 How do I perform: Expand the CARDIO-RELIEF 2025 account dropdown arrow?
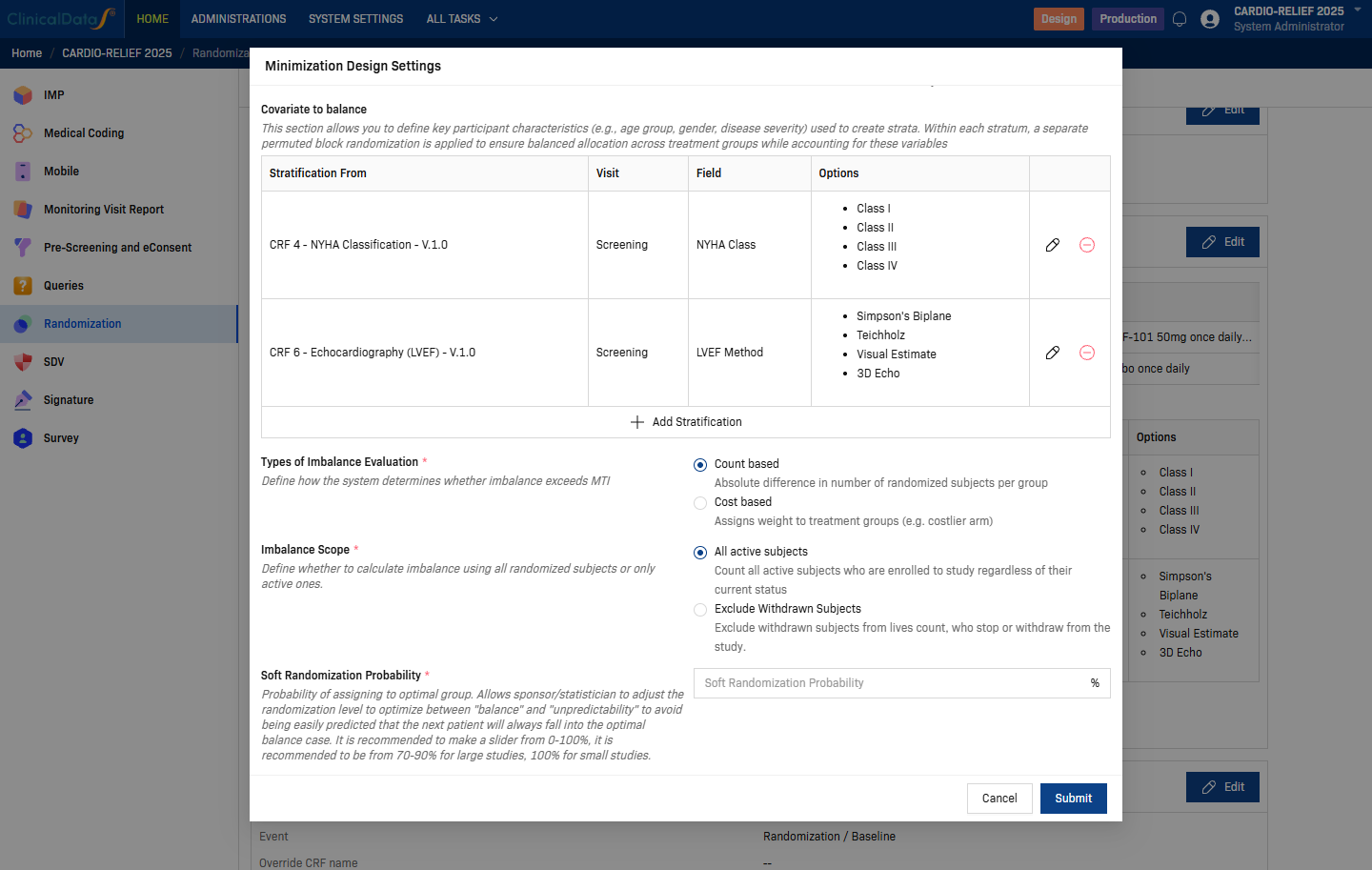(x=1358, y=10)
